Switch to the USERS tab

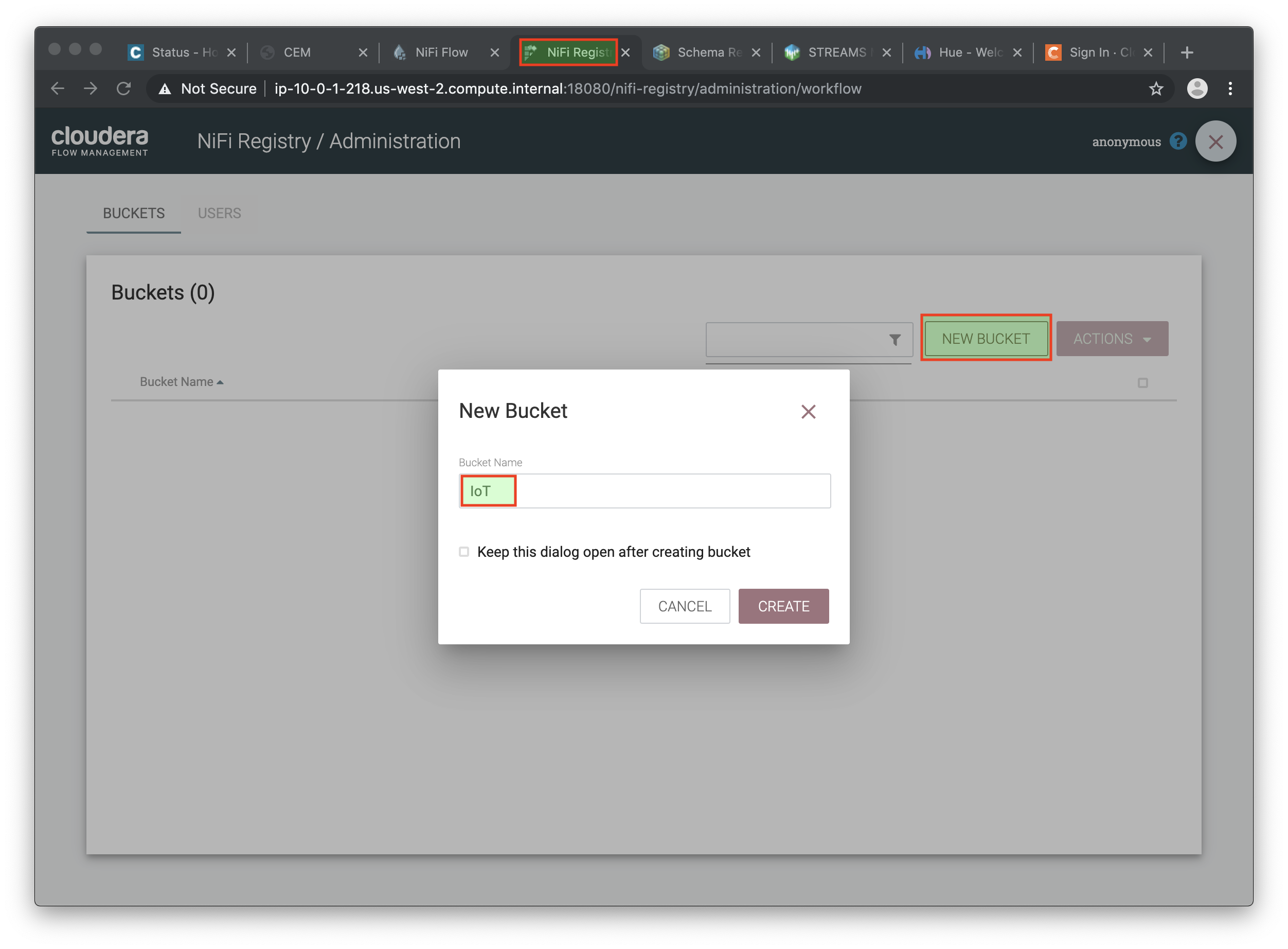219,213
